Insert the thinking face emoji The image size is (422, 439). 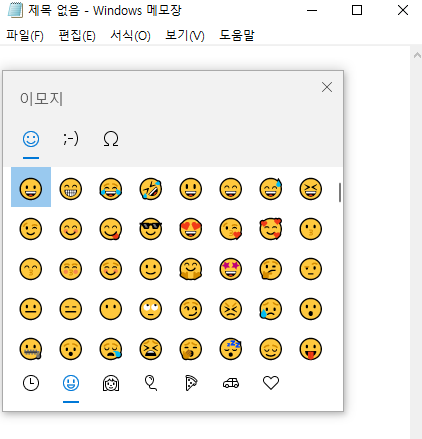(271, 269)
